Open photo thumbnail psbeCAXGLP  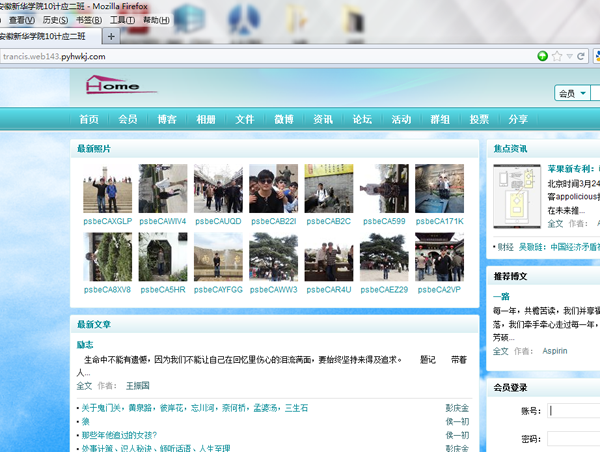107,189
